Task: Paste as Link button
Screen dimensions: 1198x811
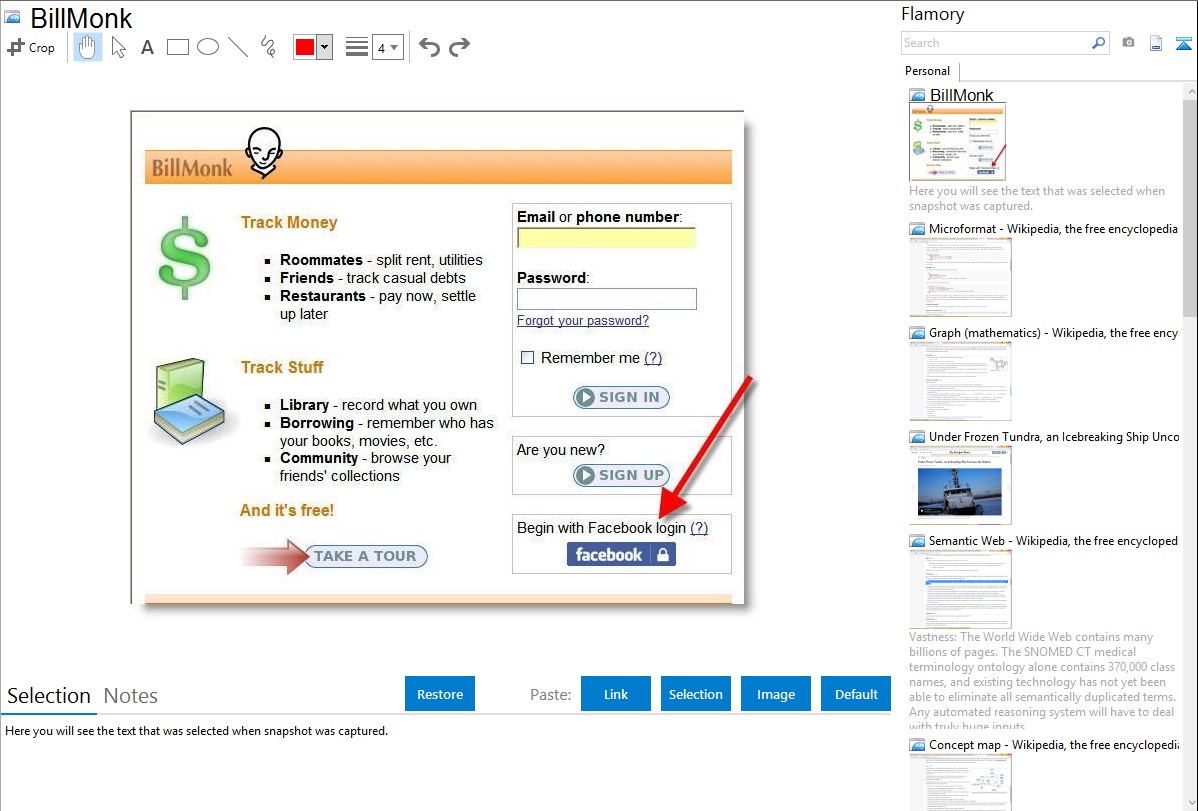Action: pyautogui.click(x=616, y=694)
